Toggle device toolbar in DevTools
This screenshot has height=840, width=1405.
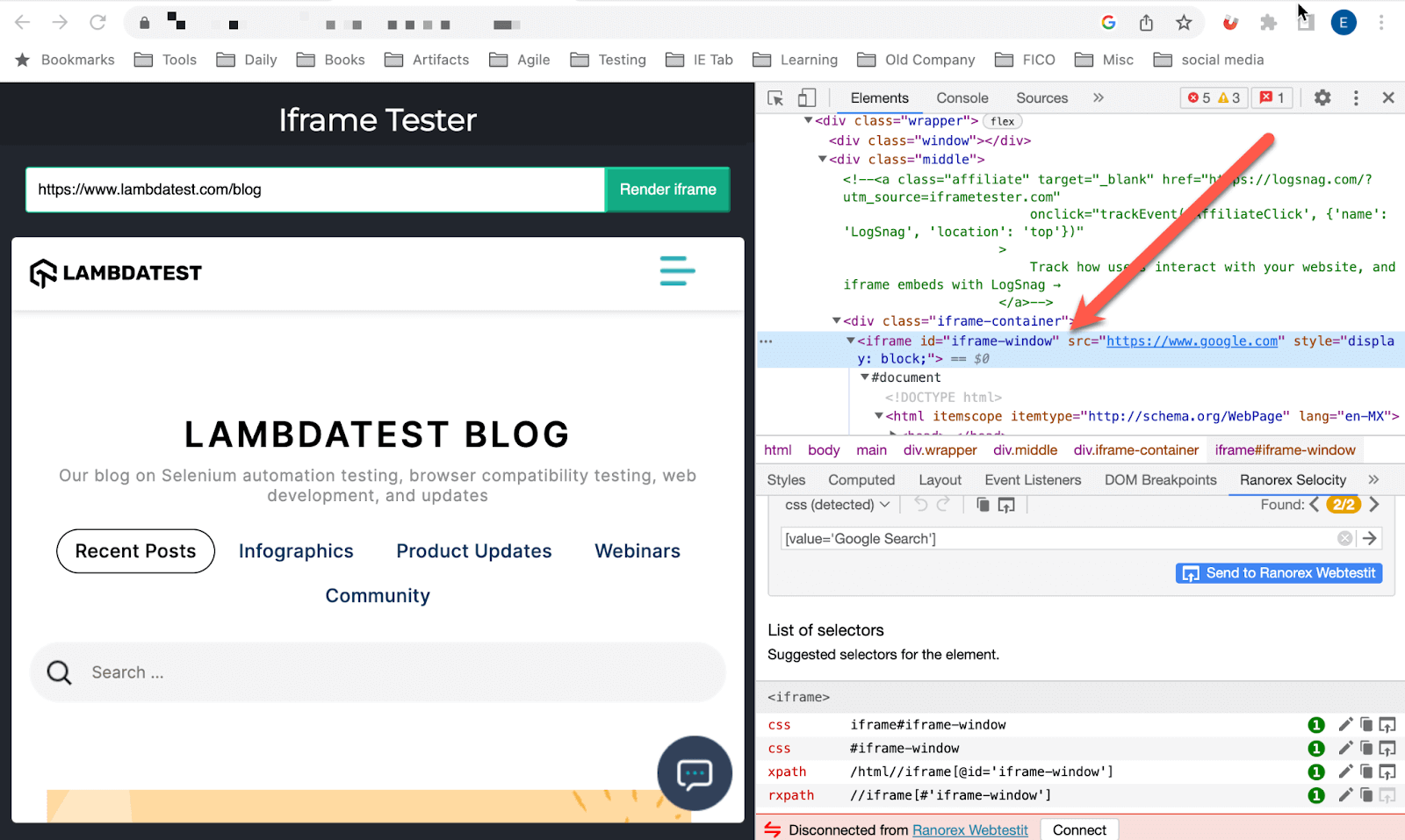click(x=806, y=98)
